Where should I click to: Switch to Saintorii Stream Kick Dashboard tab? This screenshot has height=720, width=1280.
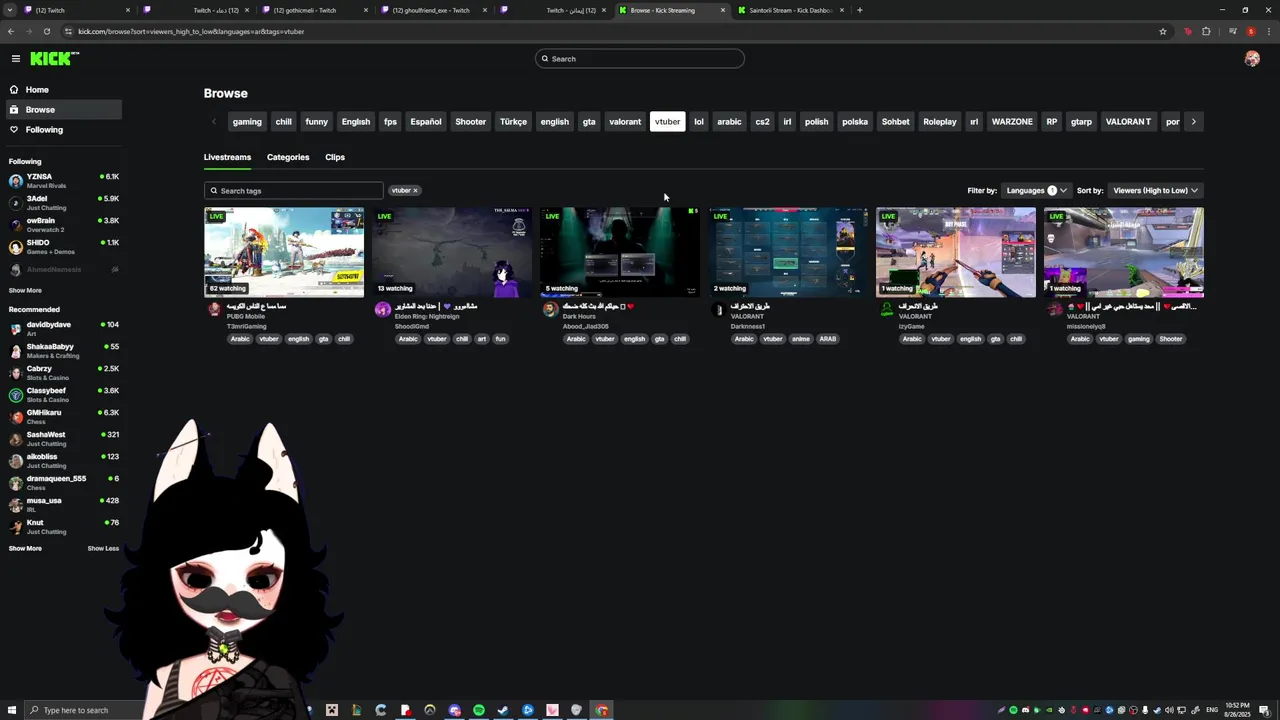[x=792, y=10]
